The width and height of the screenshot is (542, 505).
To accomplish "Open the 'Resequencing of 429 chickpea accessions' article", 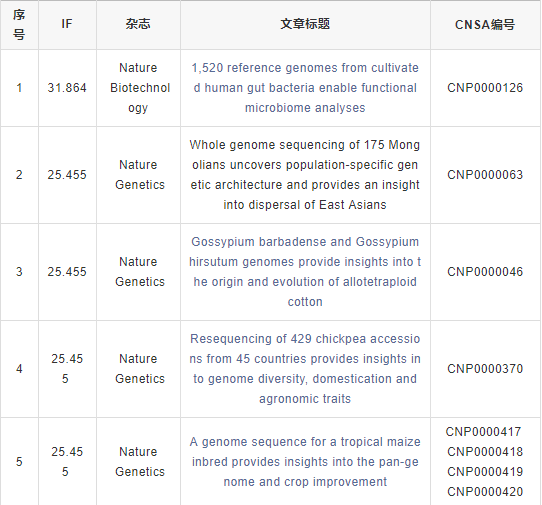I will pyautogui.click(x=305, y=368).
